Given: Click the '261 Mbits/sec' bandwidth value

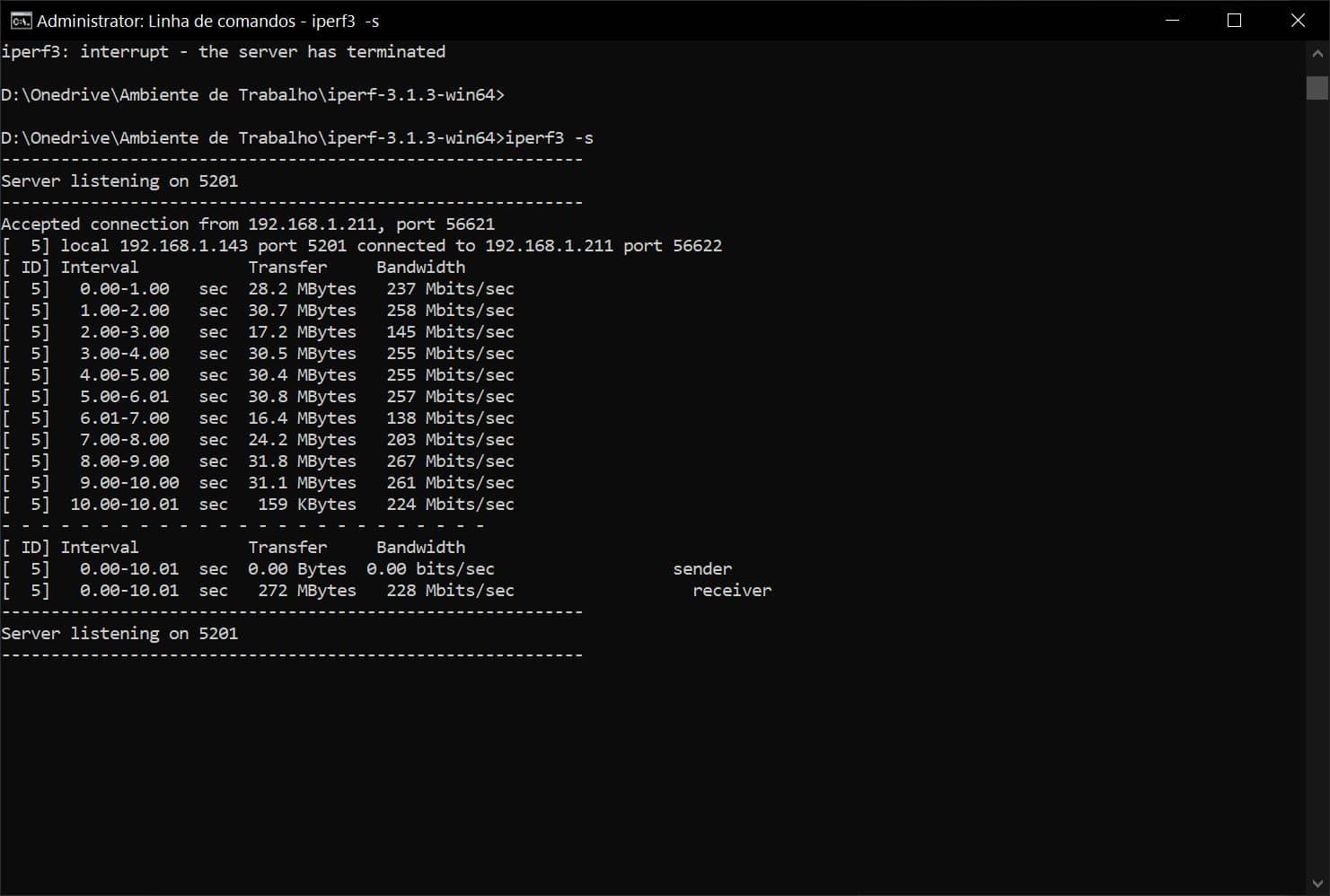Looking at the screenshot, I should click(450, 483).
